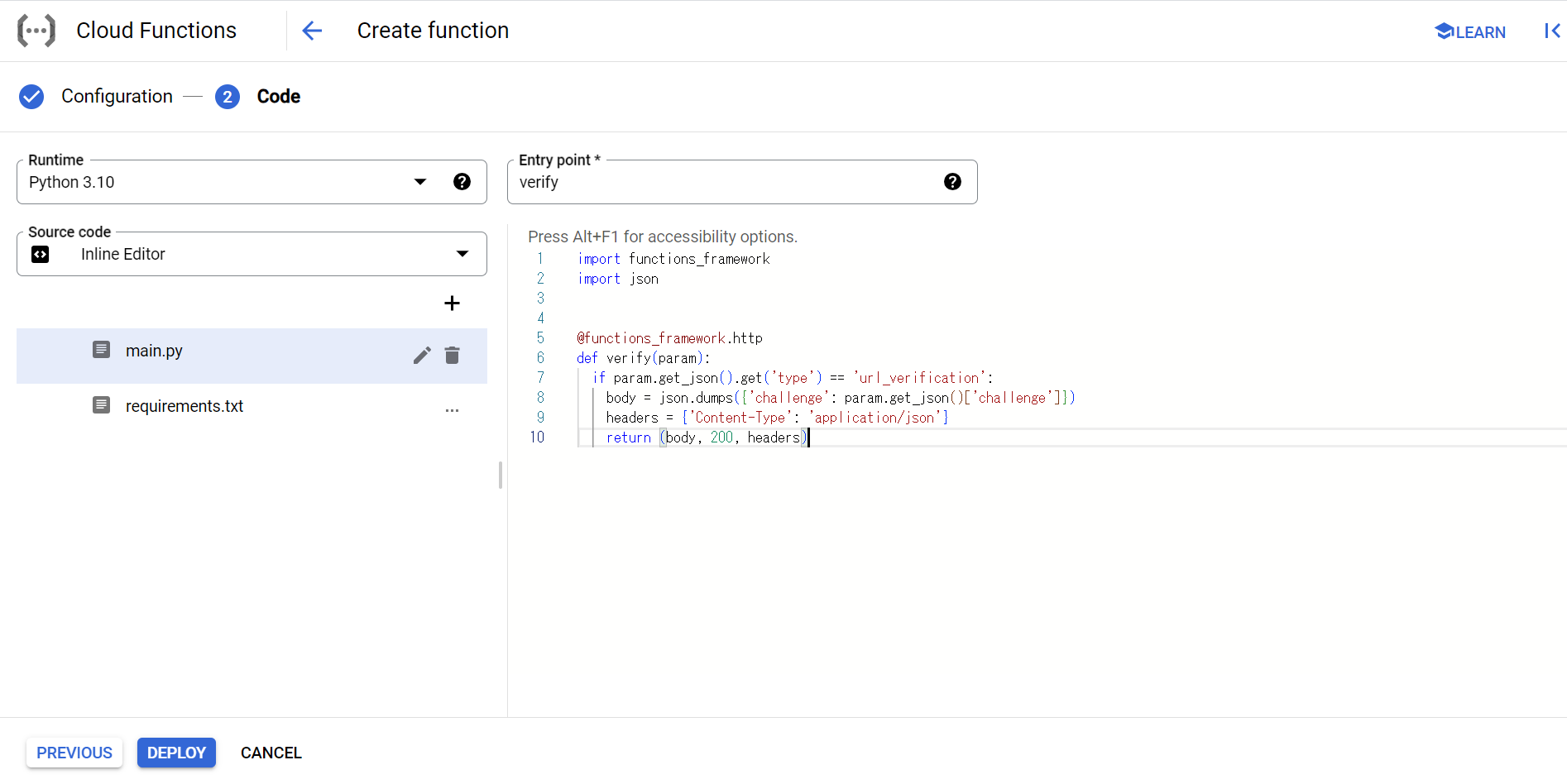Image resolution: width=1567 pixels, height=784 pixels.
Task: Collapse the side panel with the top-right icon
Action: [1551, 31]
